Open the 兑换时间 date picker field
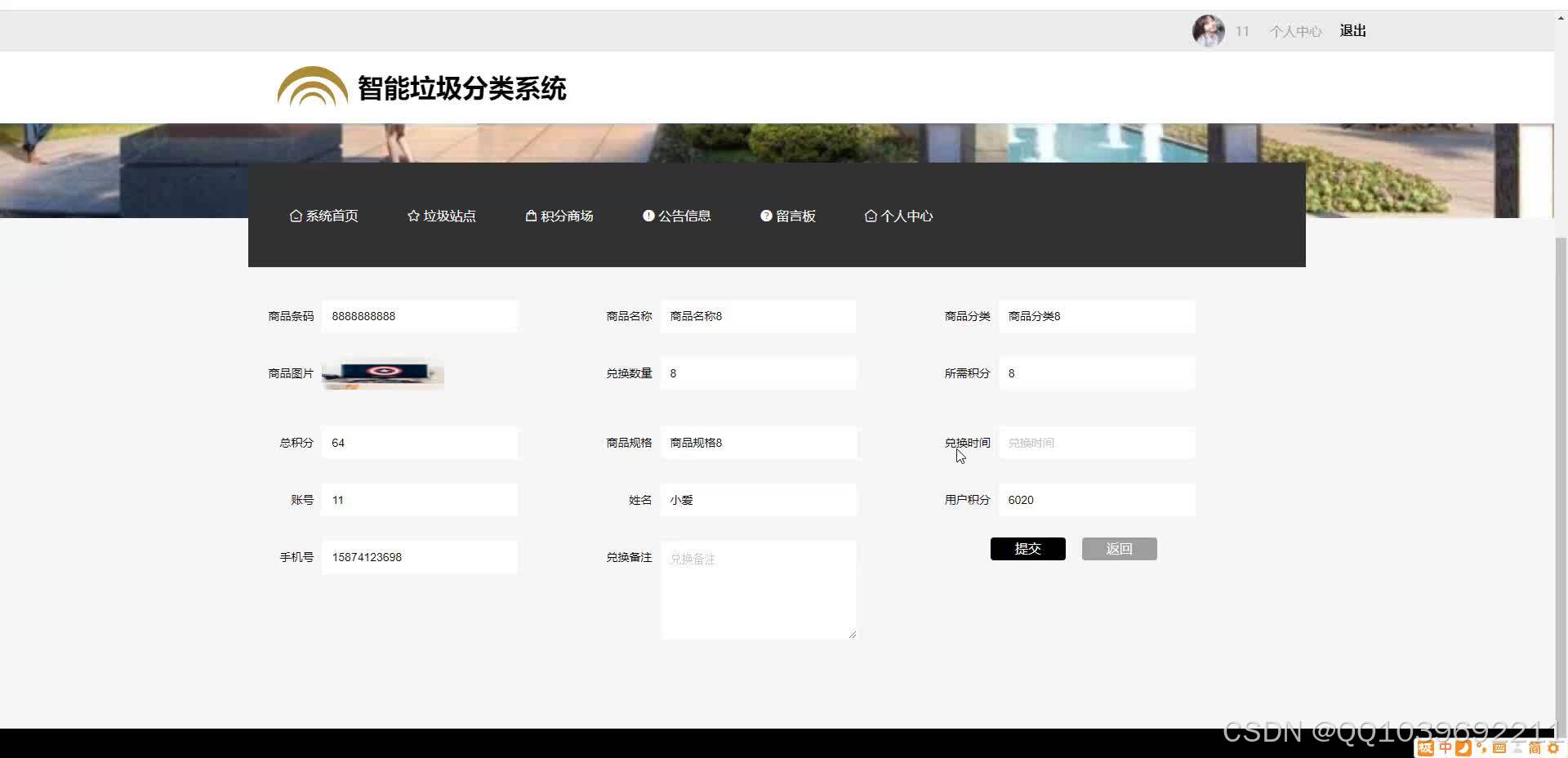 coord(1097,443)
